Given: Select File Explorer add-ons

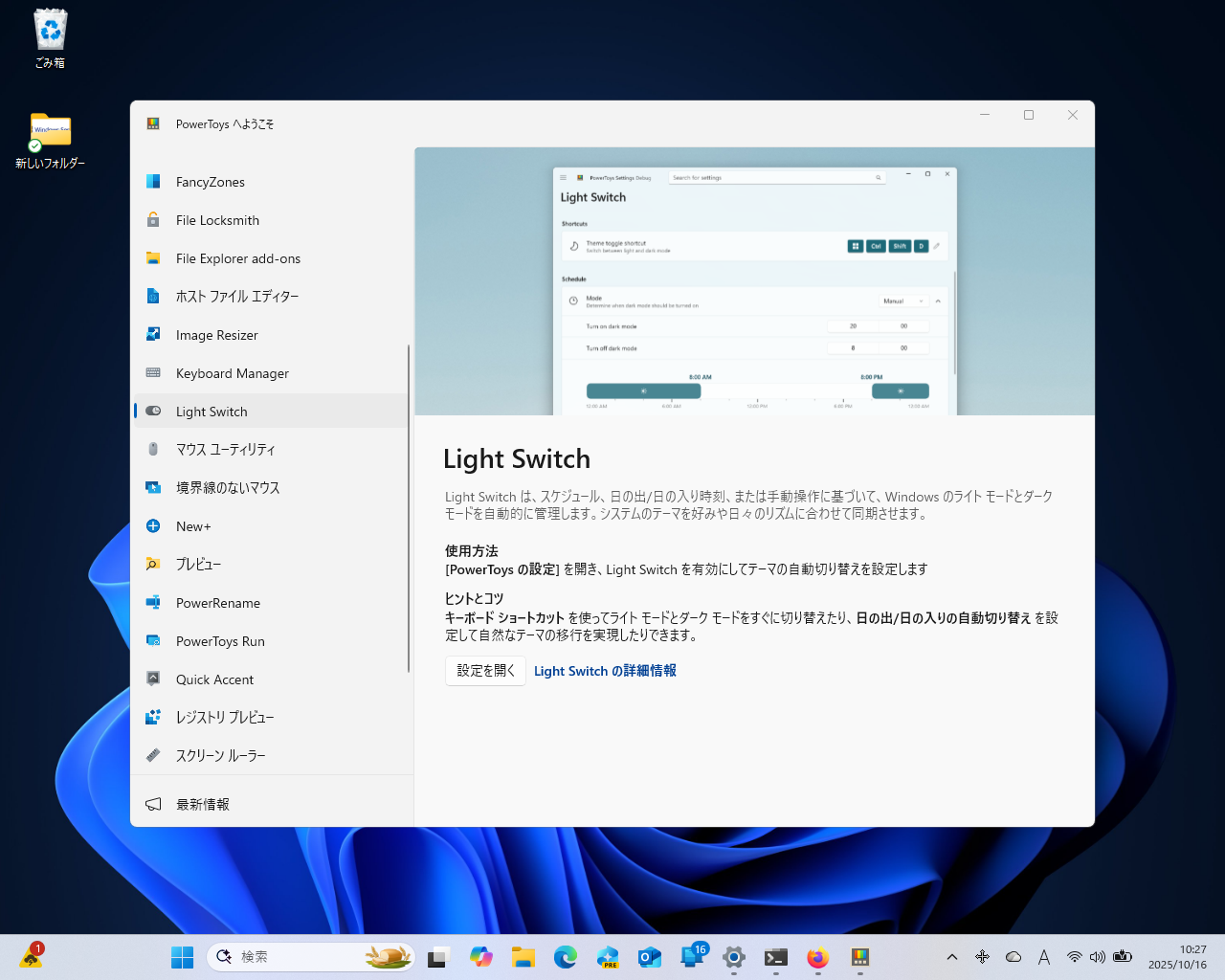Looking at the screenshot, I should 237,258.
